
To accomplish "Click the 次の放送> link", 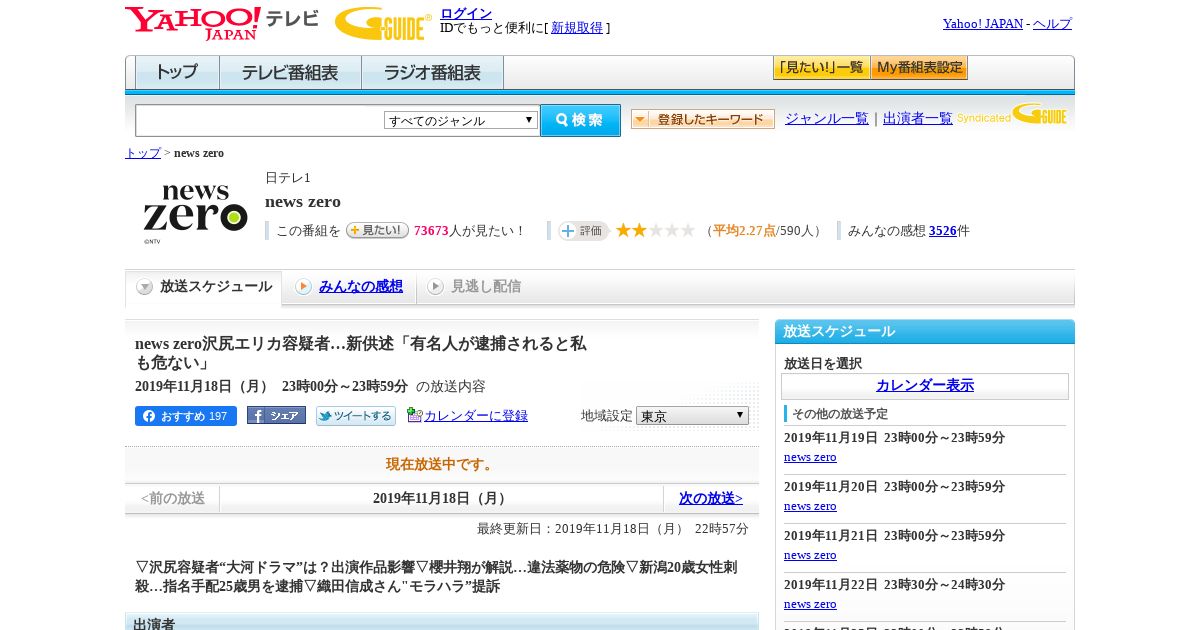I will (x=711, y=498).
